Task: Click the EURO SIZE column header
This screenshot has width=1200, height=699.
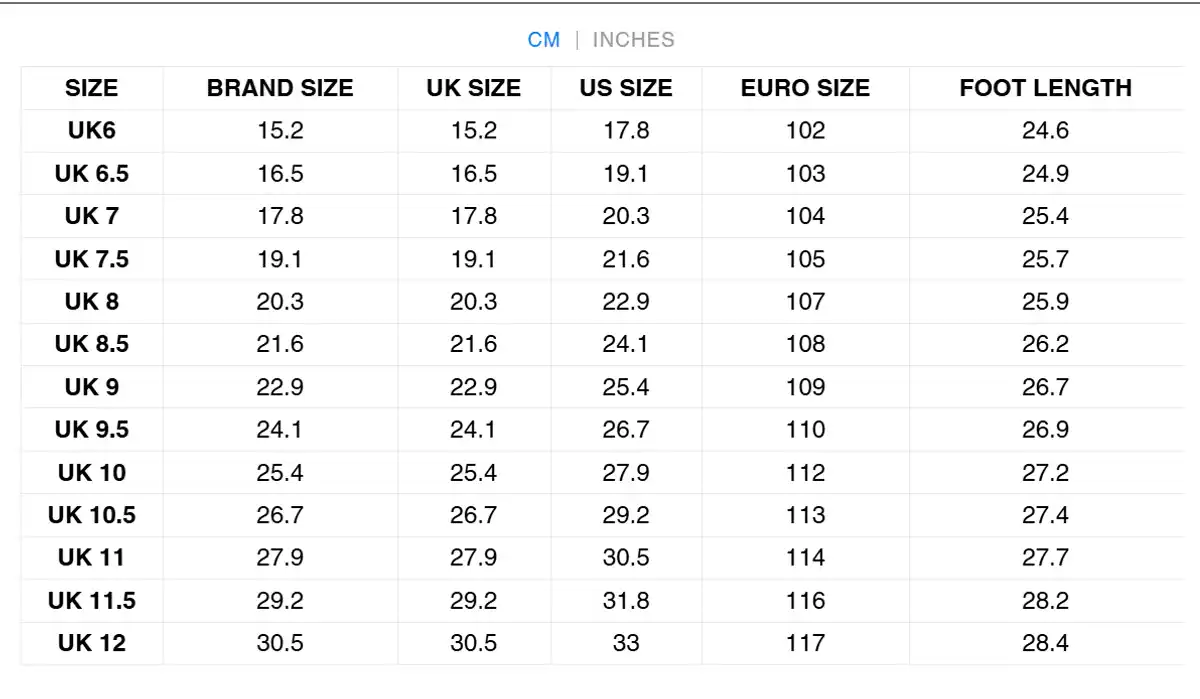Action: [x=805, y=88]
